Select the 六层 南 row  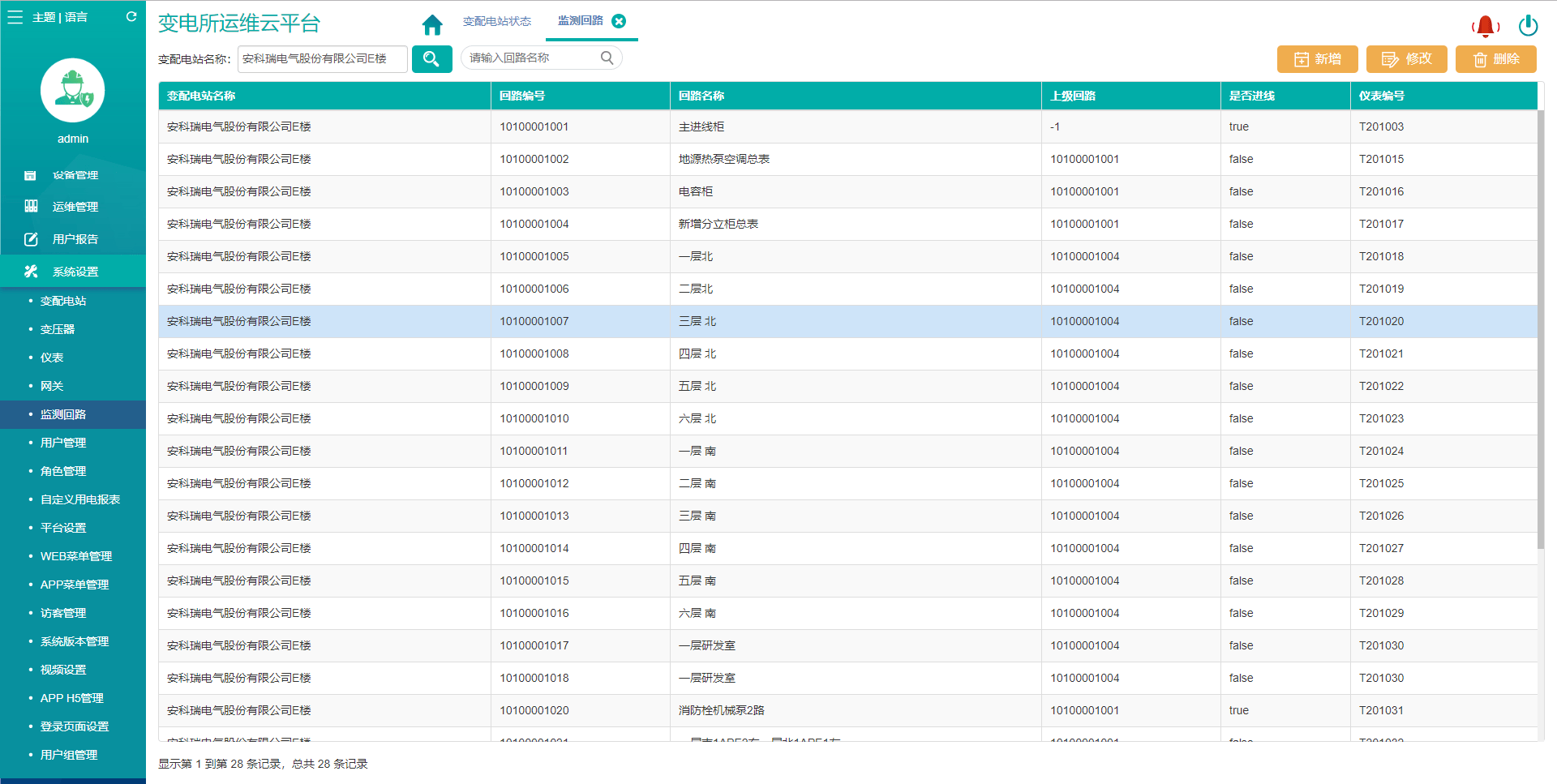(847, 613)
